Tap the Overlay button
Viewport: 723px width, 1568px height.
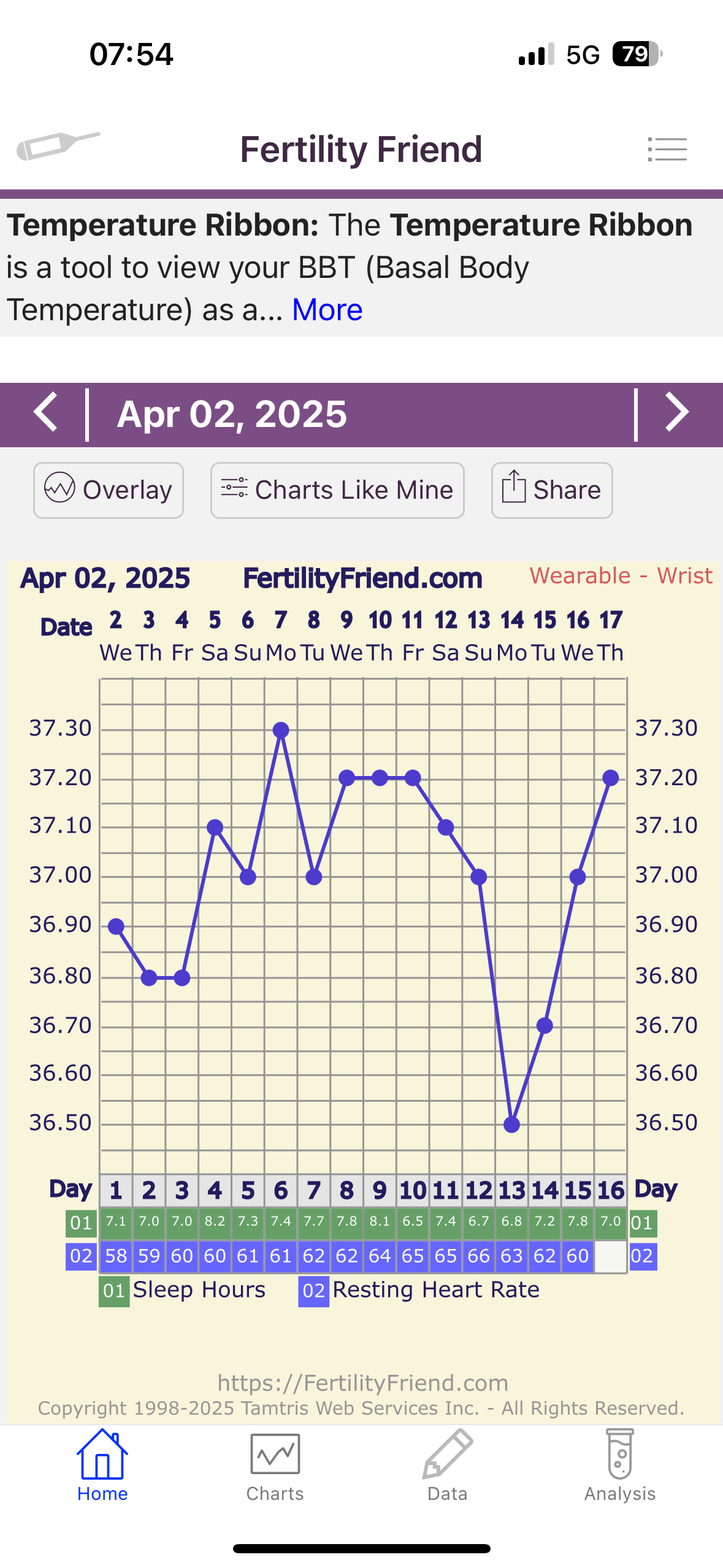(109, 490)
